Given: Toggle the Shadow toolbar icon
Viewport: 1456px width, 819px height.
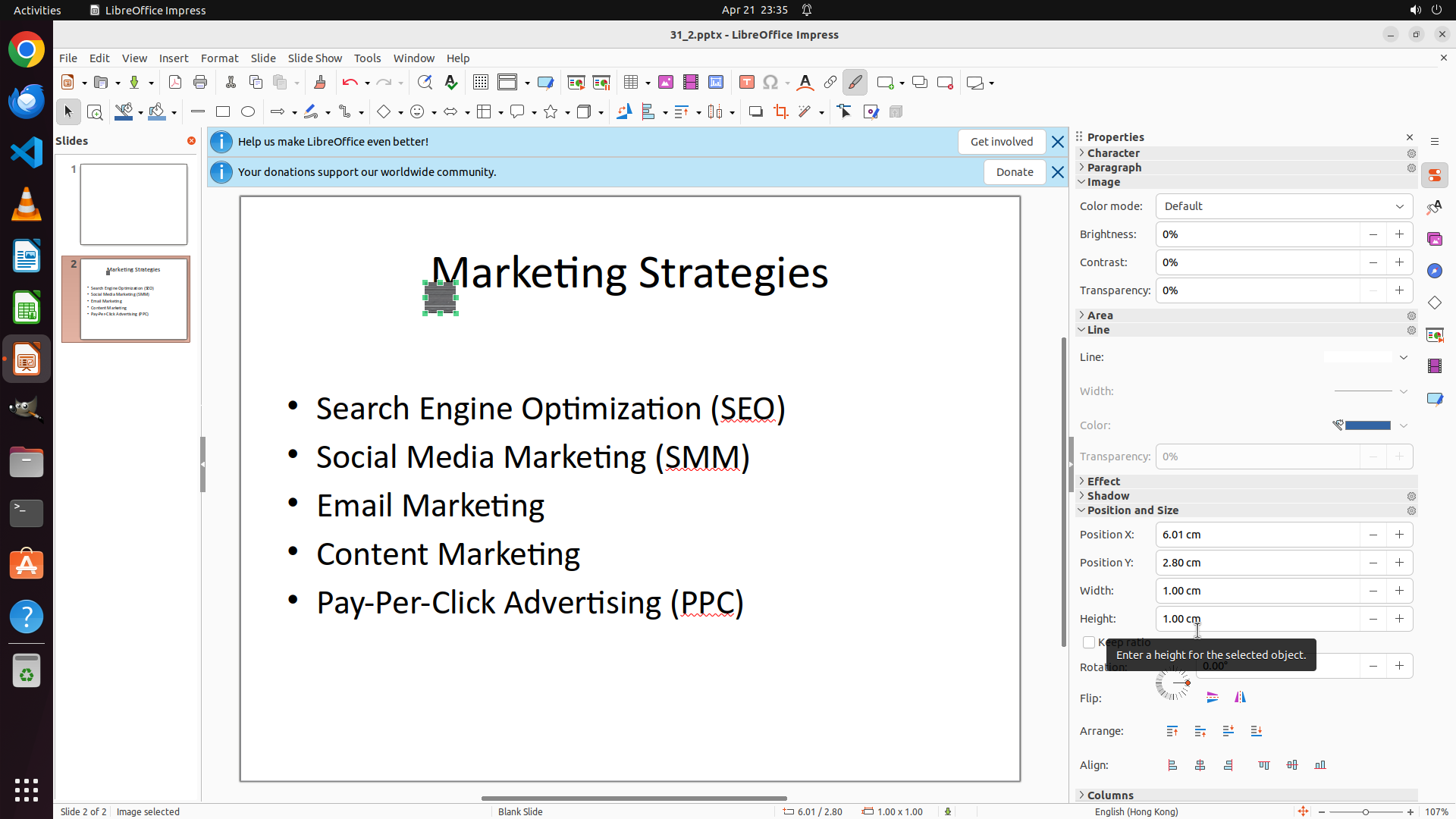Looking at the screenshot, I should click(x=755, y=112).
